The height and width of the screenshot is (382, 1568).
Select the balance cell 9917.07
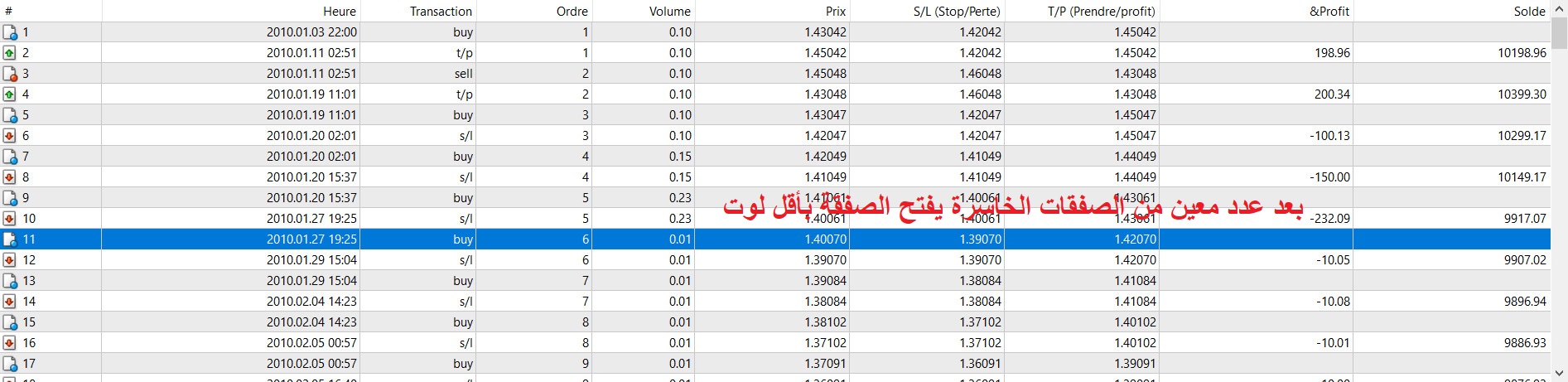click(1524, 219)
